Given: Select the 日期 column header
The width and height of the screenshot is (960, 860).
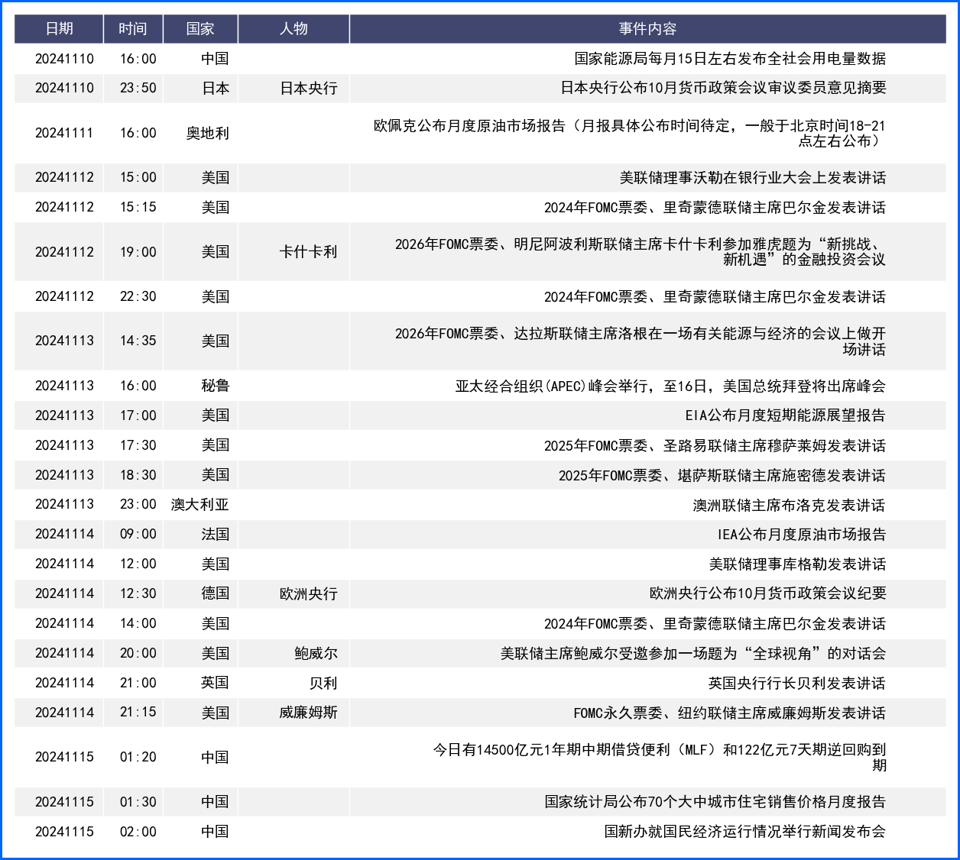Looking at the screenshot, I should coord(59,29).
